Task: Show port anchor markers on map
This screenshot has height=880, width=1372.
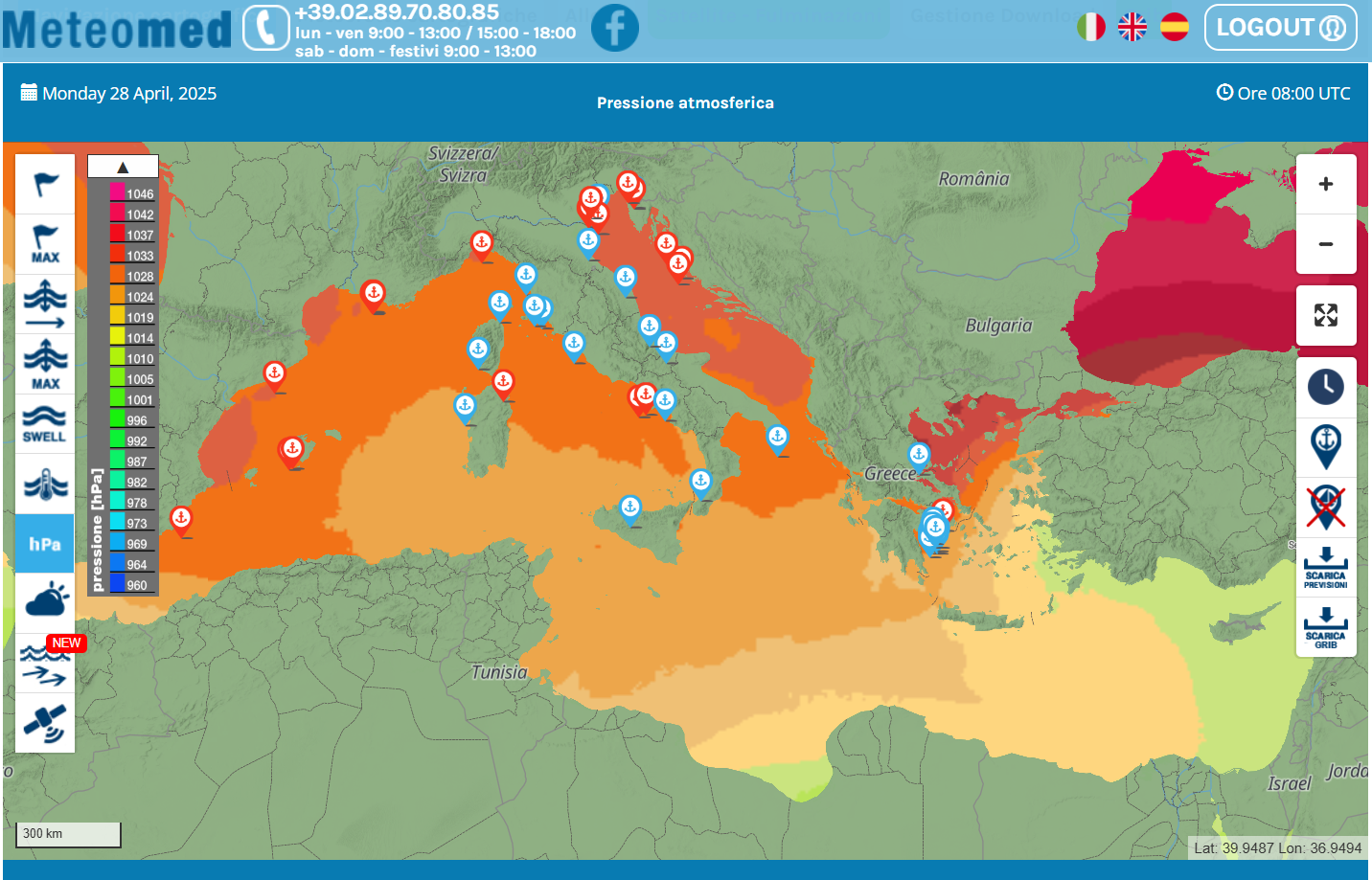Action: click(x=1326, y=447)
